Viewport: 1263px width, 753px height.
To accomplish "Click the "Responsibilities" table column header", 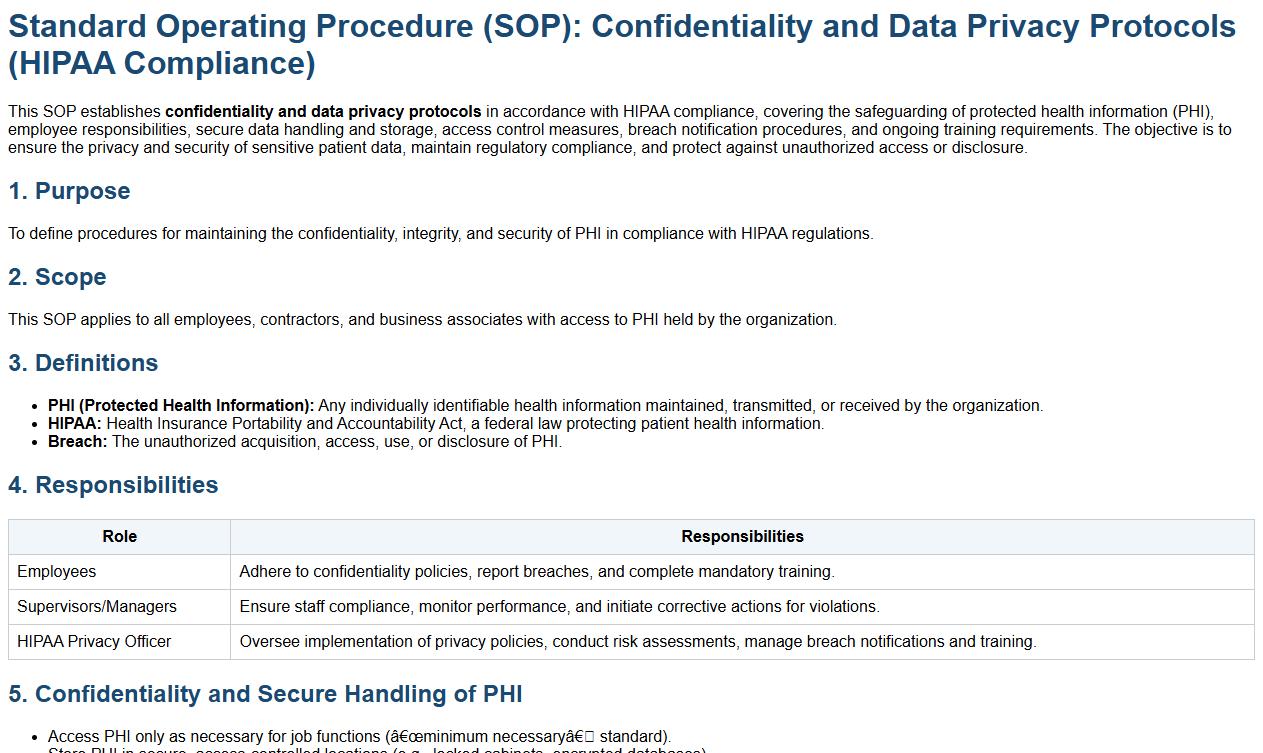I will (742, 537).
